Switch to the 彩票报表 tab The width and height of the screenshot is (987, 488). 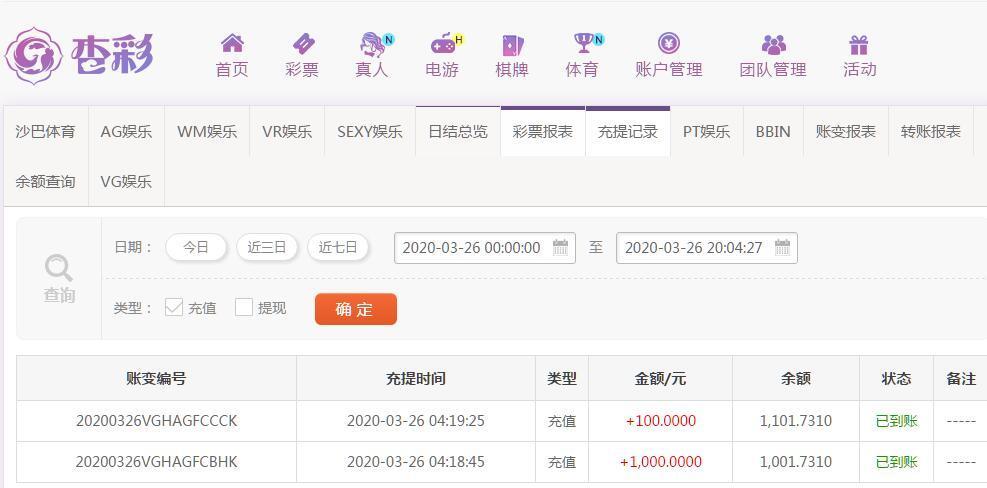click(x=543, y=132)
